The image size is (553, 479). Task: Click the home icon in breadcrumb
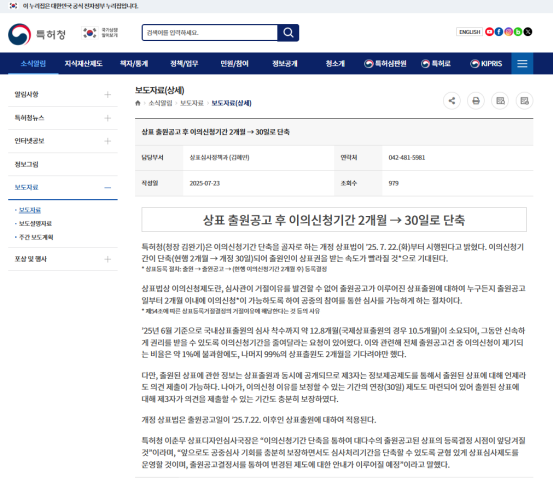pyautogui.click(x=138, y=103)
